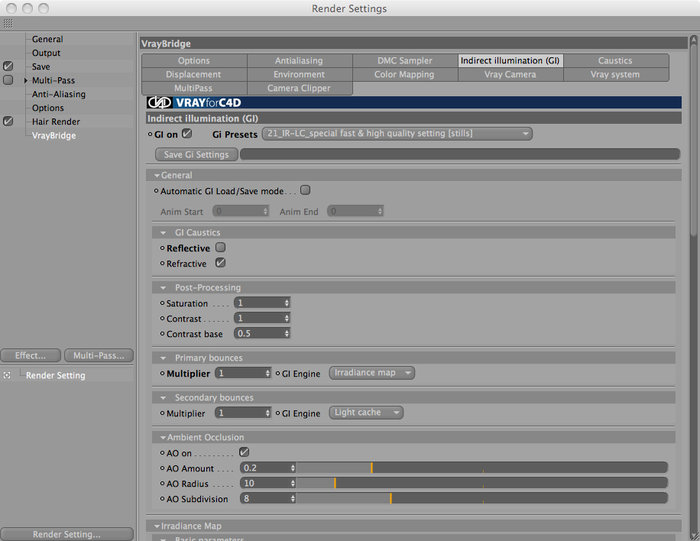
Task: Open the Antialiasing tab
Action: pos(299,61)
